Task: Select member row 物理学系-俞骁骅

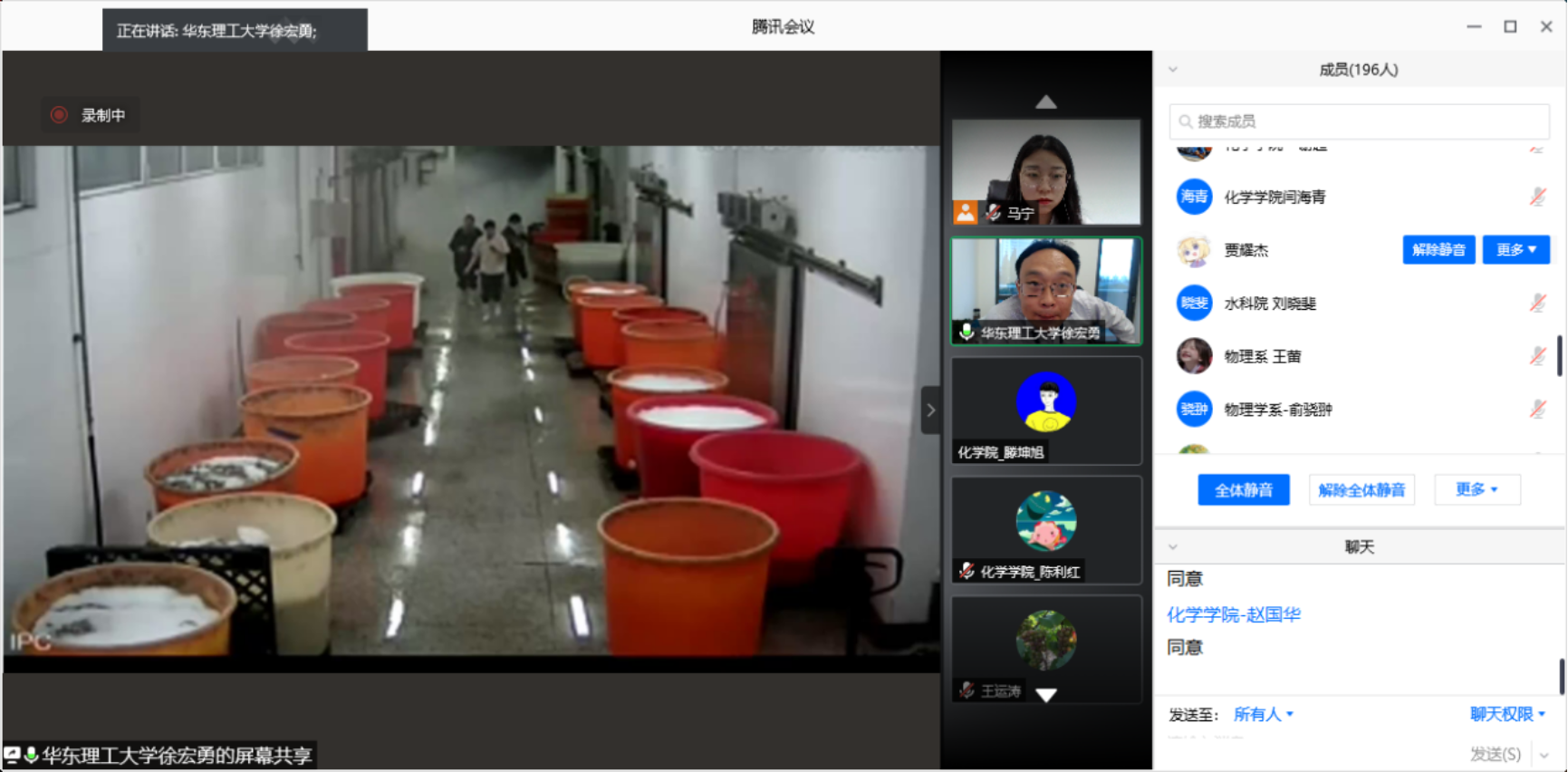Action: click(1359, 410)
